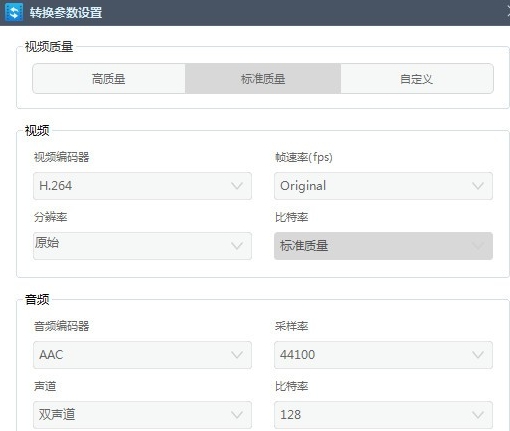Click the chevron arrow in AAC field
This screenshot has height=431, width=510.
pyautogui.click(x=237, y=355)
